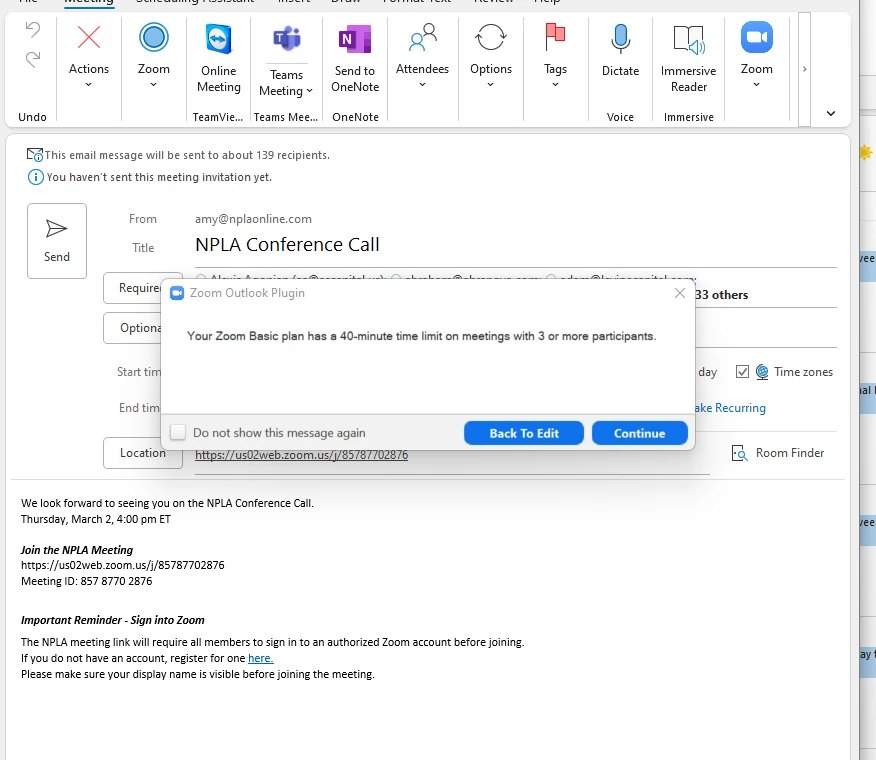The image size is (876, 760).
Task: Click the Undo arrow icon
Action: coord(33,30)
